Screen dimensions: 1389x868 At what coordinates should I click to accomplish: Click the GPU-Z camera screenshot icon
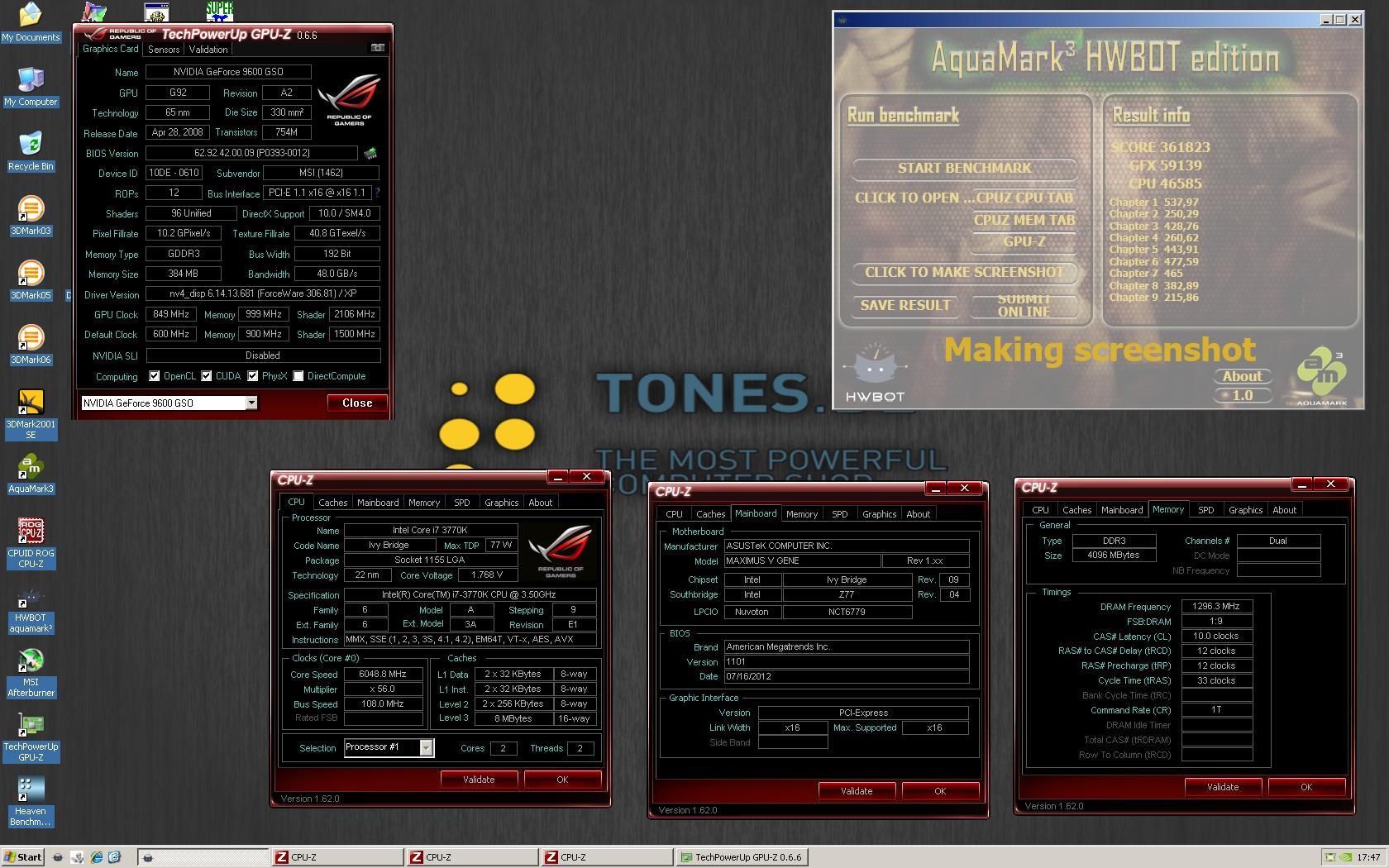377,48
